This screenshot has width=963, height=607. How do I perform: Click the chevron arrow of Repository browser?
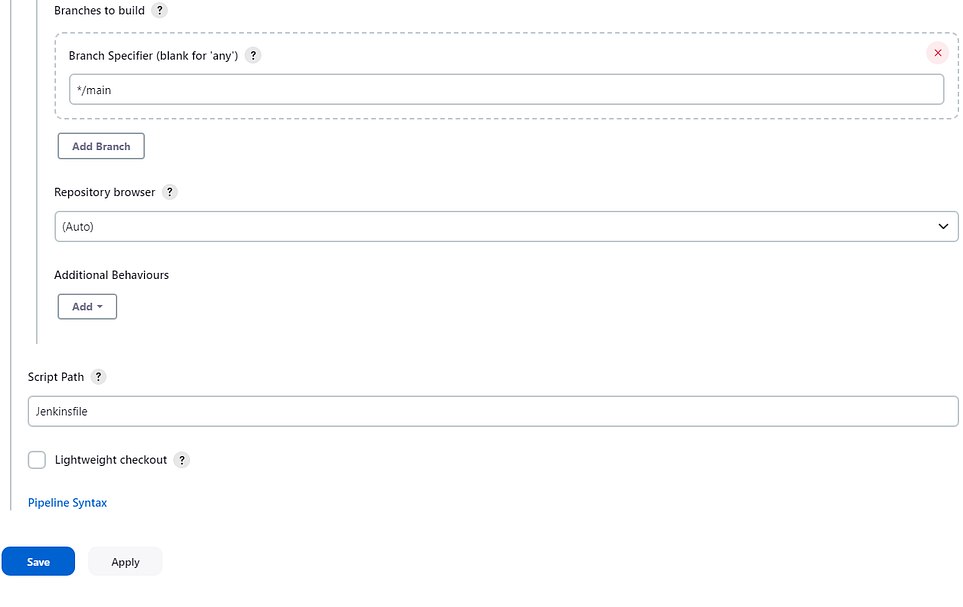tap(943, 227)
